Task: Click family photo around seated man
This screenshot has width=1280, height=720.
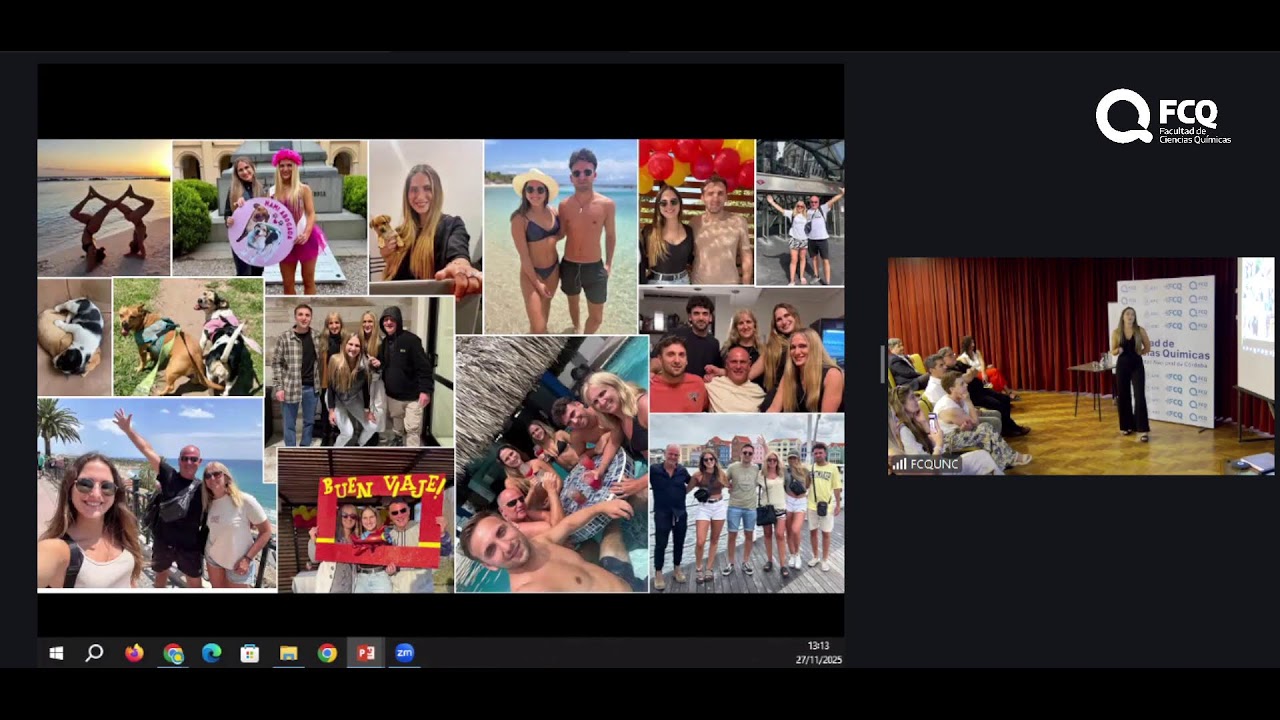Action: tap(742, 350)
